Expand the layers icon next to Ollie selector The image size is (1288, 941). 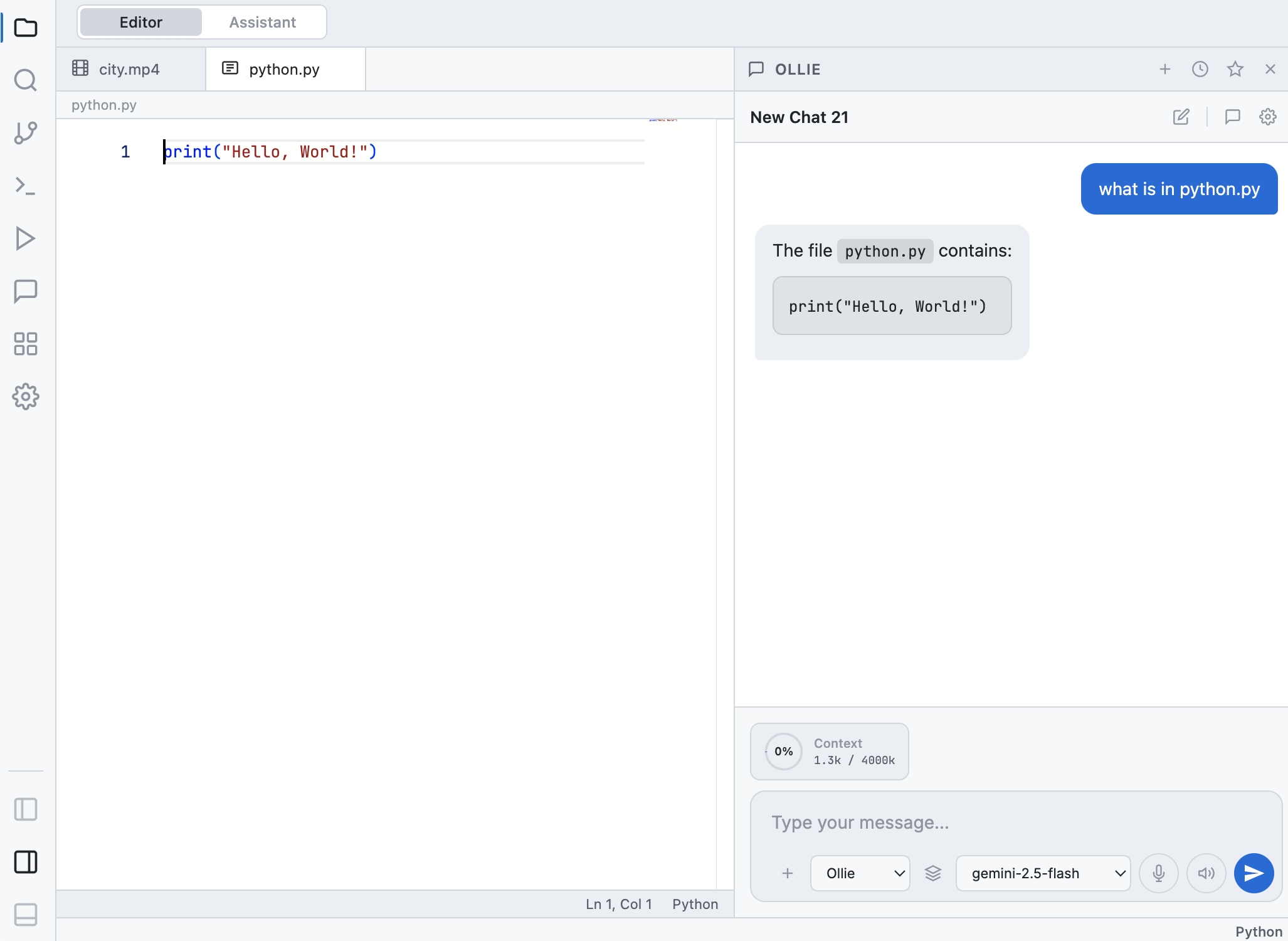pos(933,873)
